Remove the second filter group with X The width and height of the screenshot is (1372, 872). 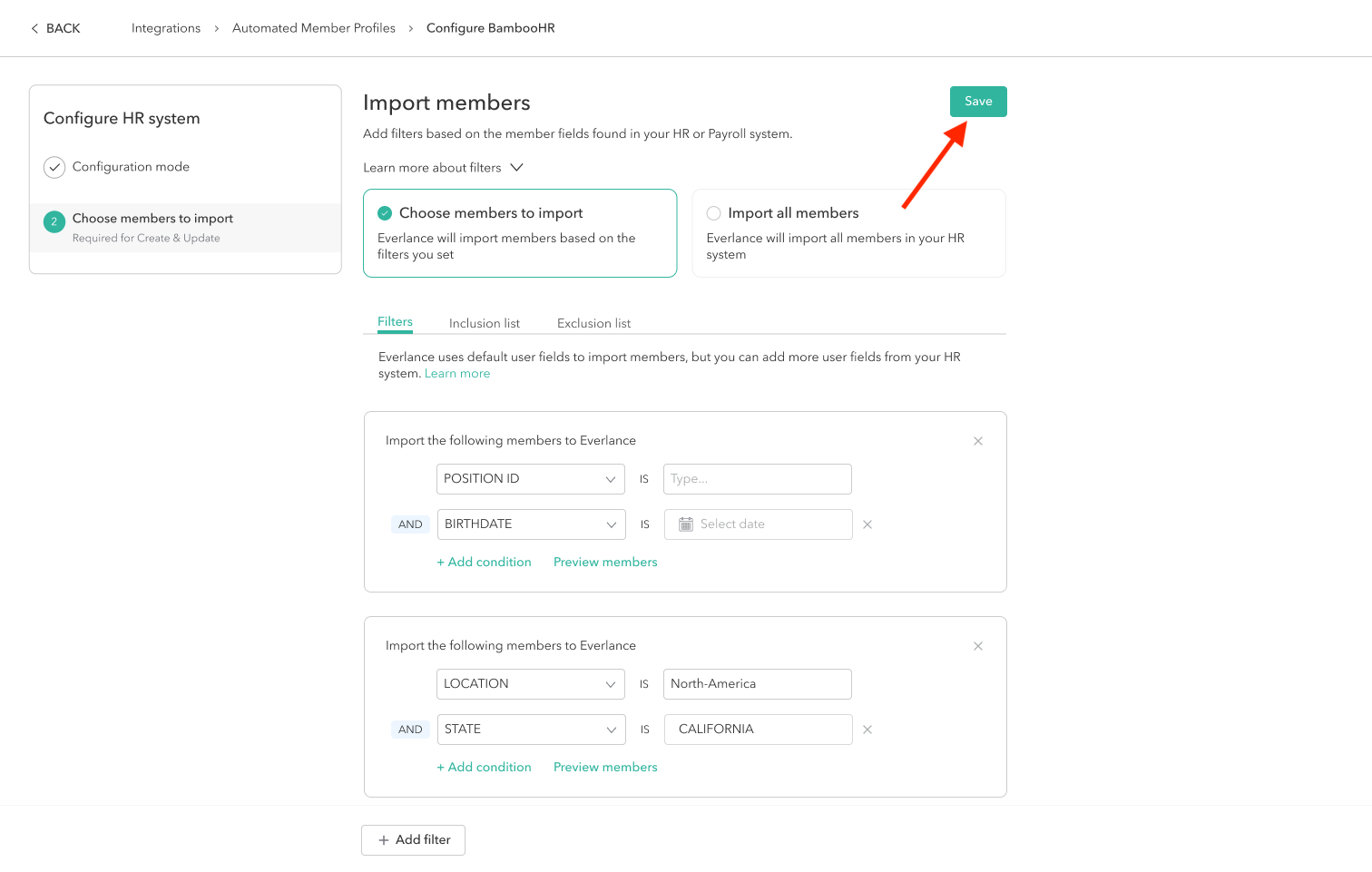(977, 646)
